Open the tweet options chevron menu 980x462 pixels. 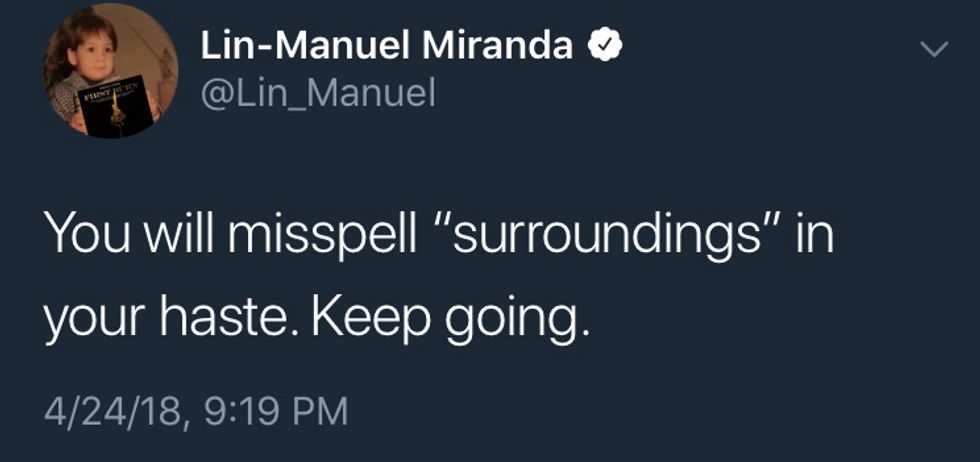coord(932,49)
